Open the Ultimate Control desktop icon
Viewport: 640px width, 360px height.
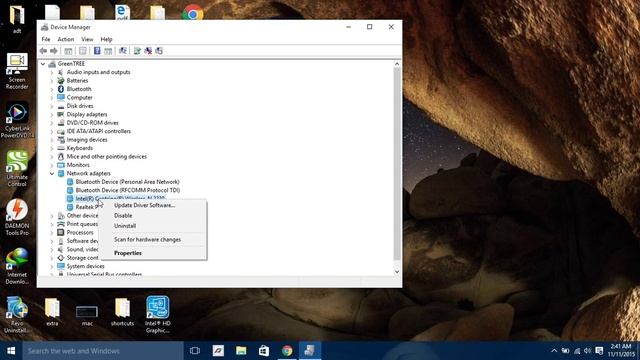click(17, 169)
